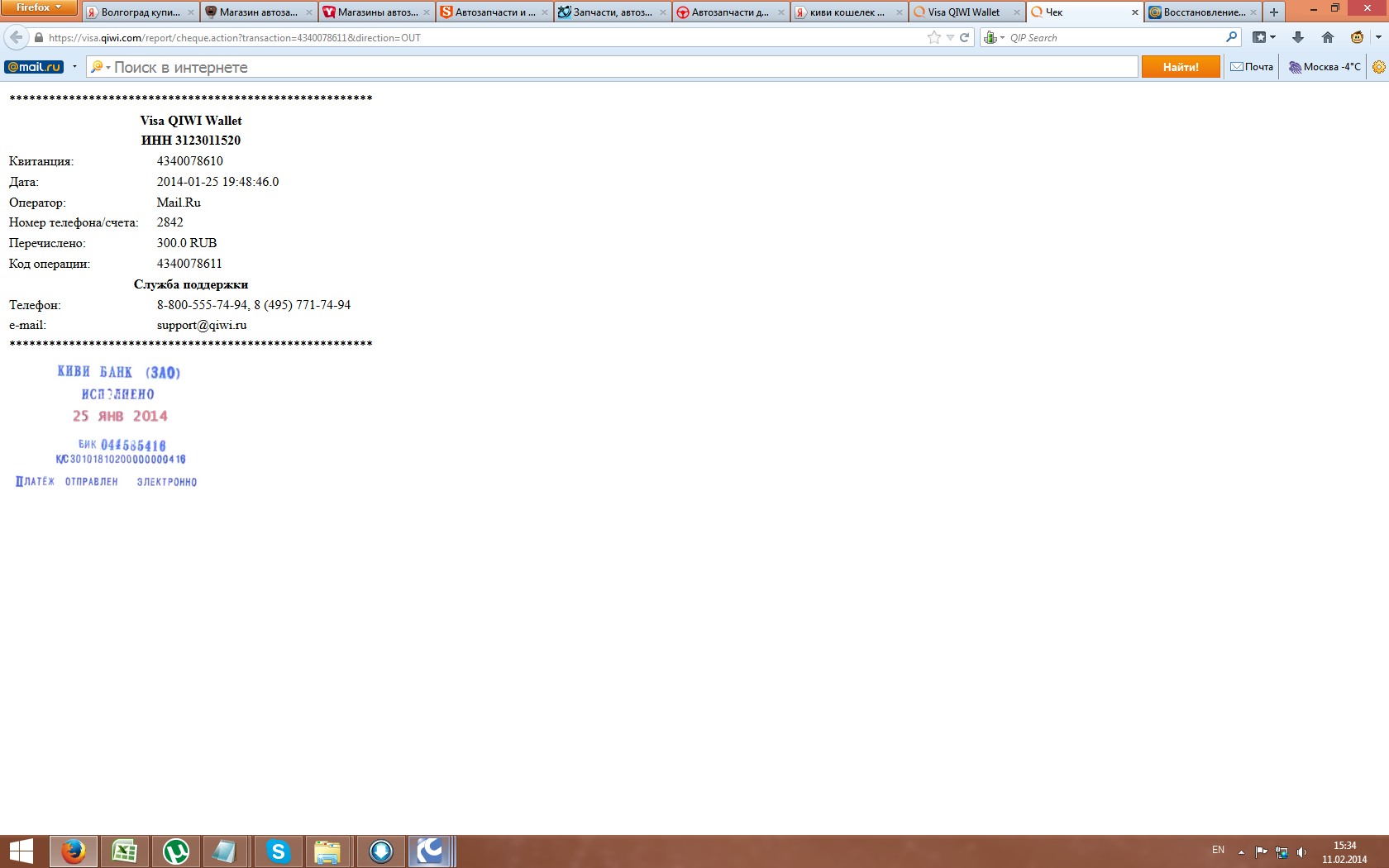The width and height of the screenshot is (1389, 868).
Task: Close the Чек tab
Action: 1135,12
